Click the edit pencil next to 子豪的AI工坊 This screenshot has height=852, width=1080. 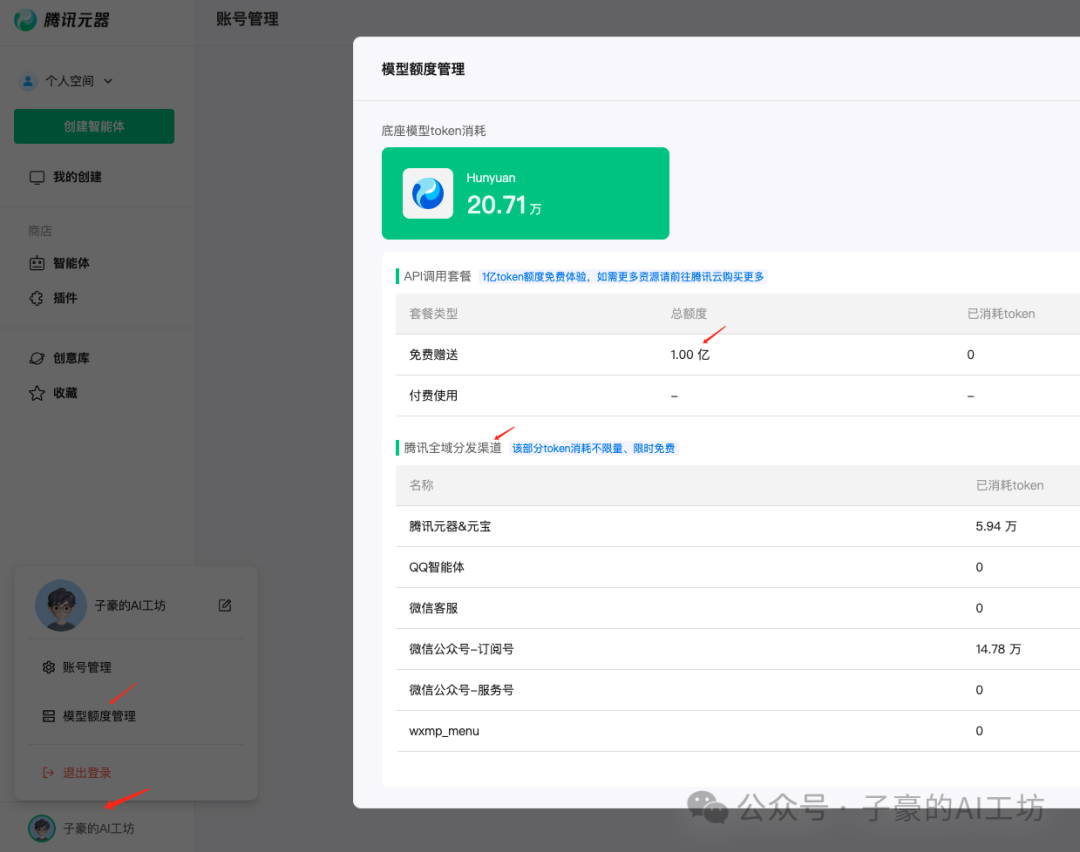(224, 605)
